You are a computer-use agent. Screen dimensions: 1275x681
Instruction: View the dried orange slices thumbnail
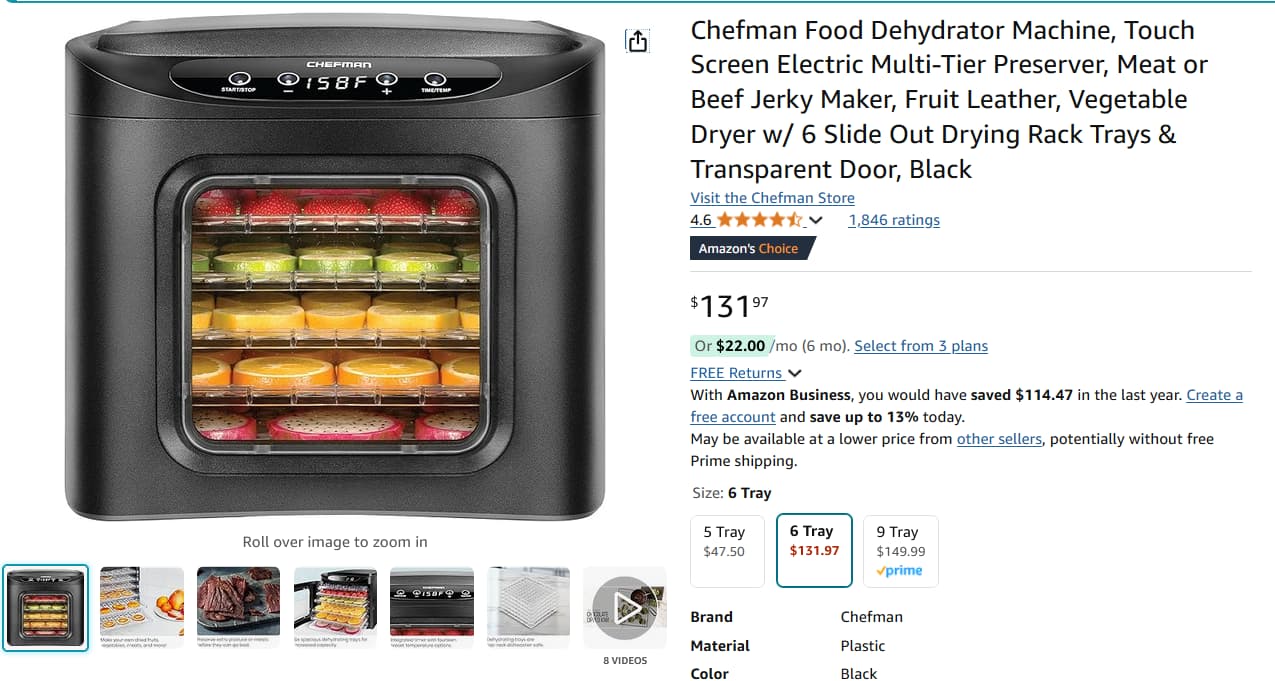(x=142, y=608)
